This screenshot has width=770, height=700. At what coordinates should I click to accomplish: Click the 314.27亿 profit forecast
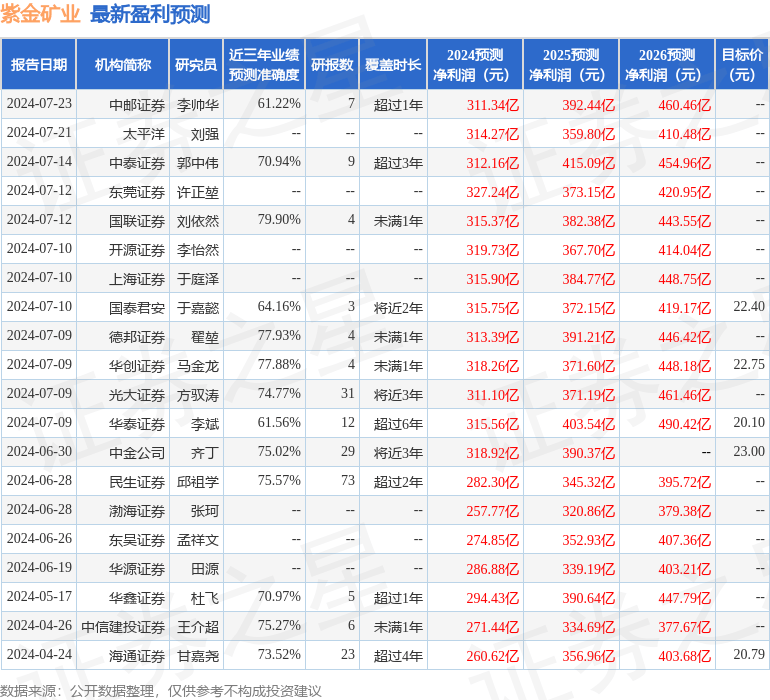point(493,134)
